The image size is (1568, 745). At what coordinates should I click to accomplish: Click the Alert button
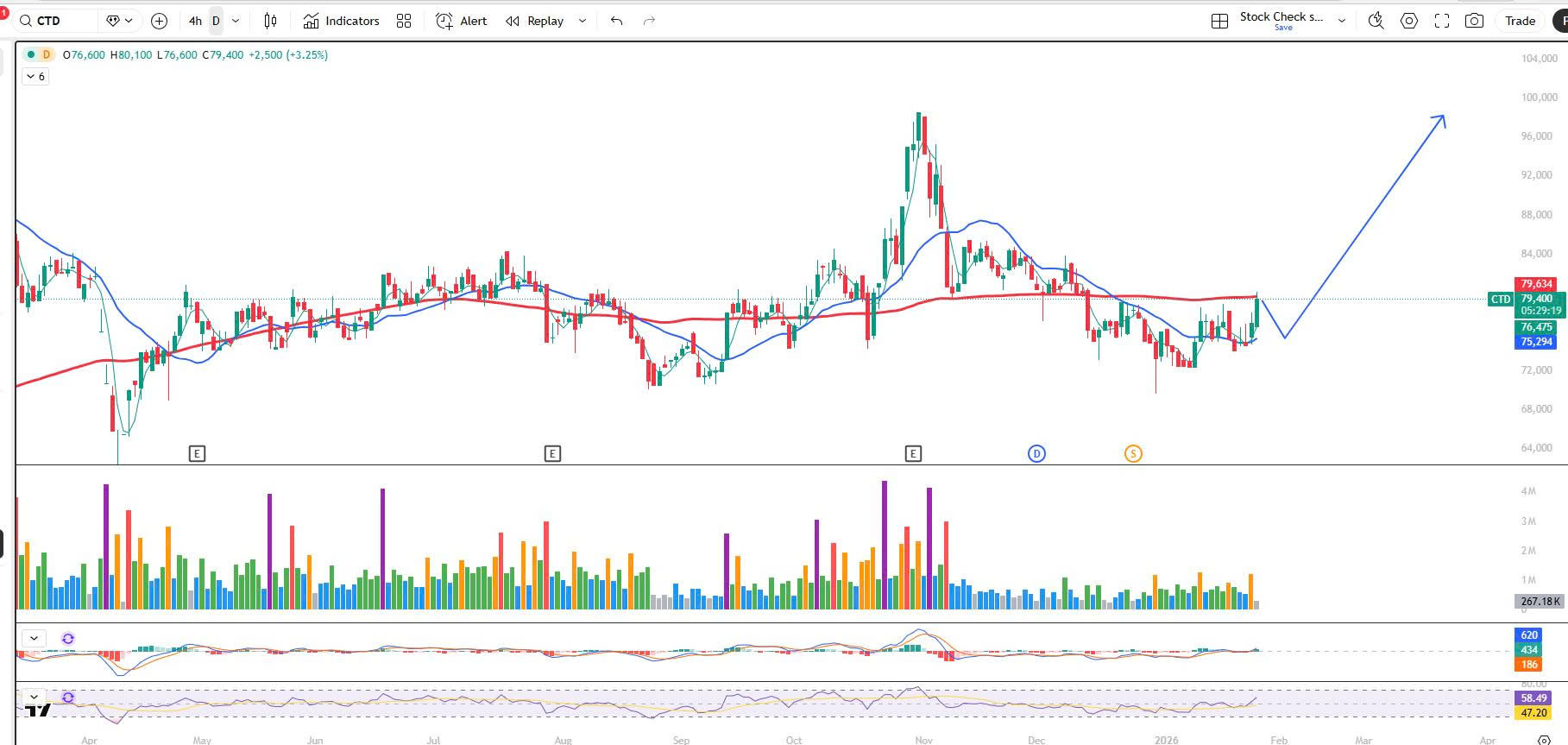click(x=462, y=21)
